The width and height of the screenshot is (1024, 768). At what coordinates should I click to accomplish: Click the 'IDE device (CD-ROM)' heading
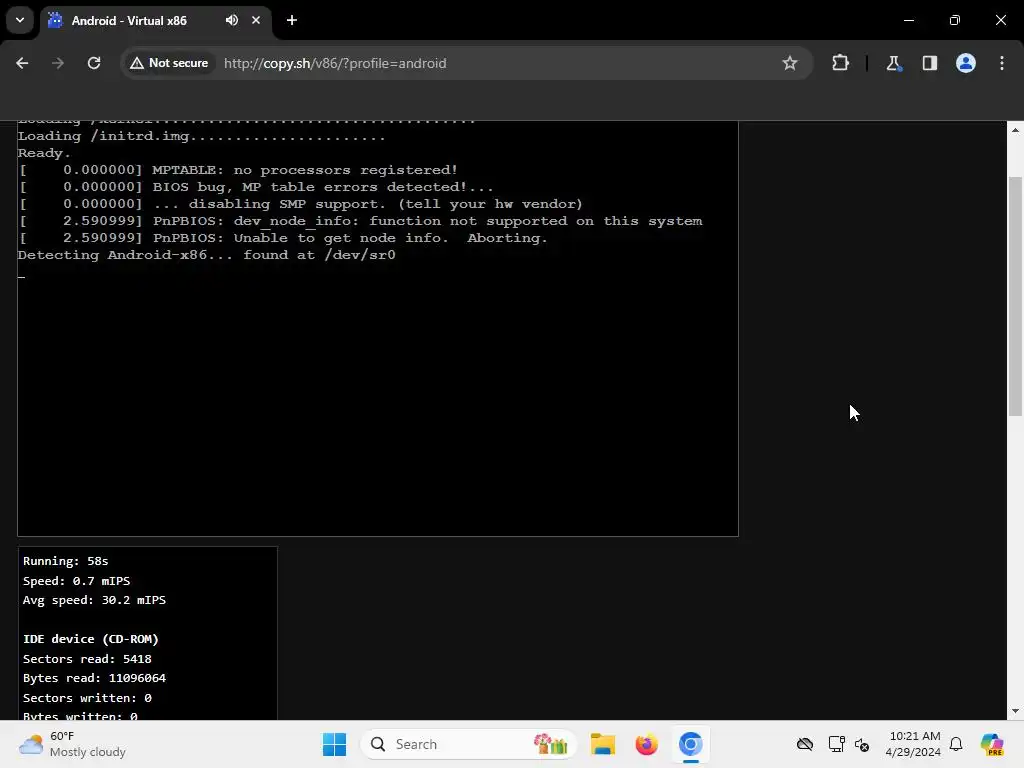click(x=91, y=639)
